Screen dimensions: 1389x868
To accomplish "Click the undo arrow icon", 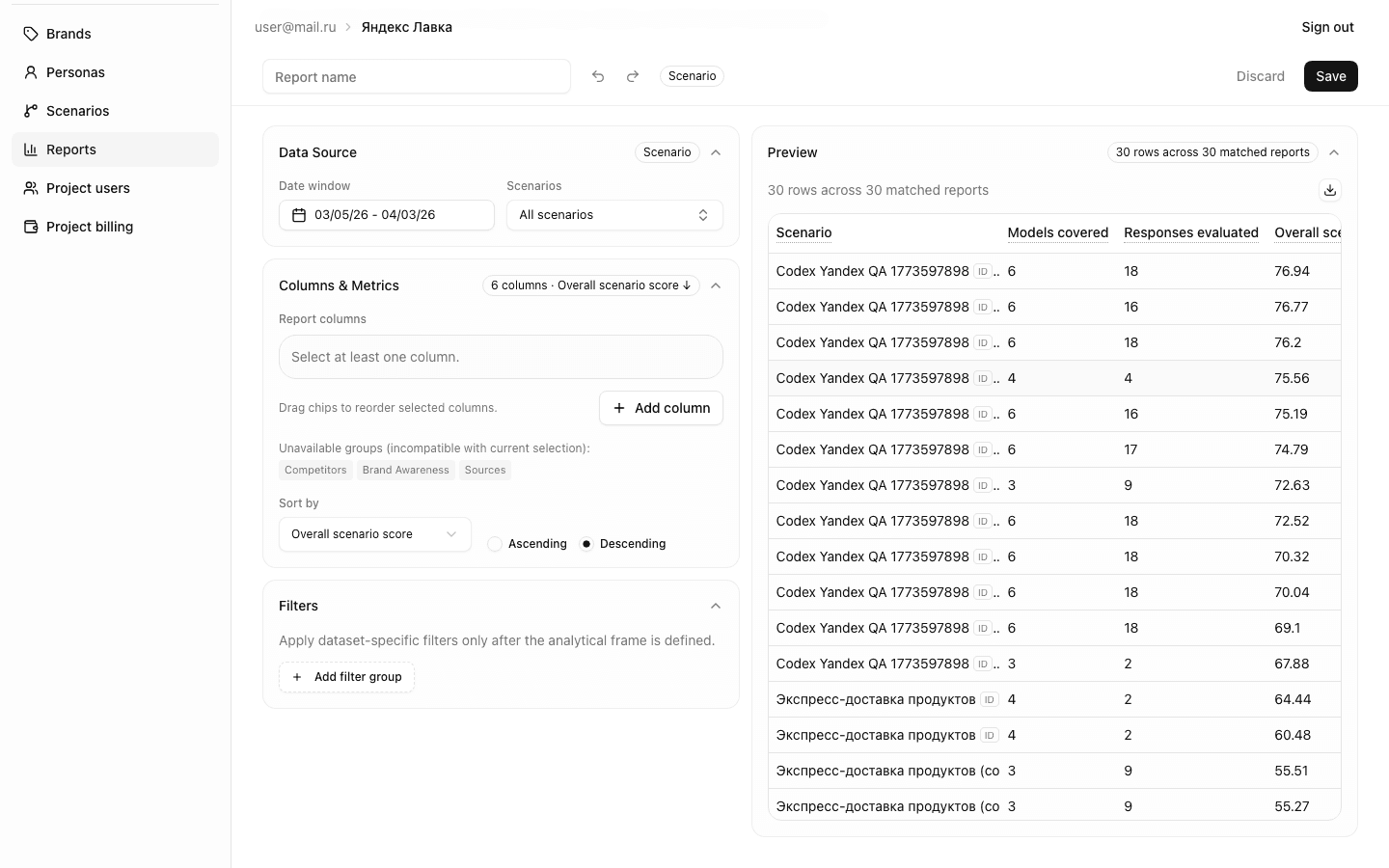I will click(x=598, y=76).
